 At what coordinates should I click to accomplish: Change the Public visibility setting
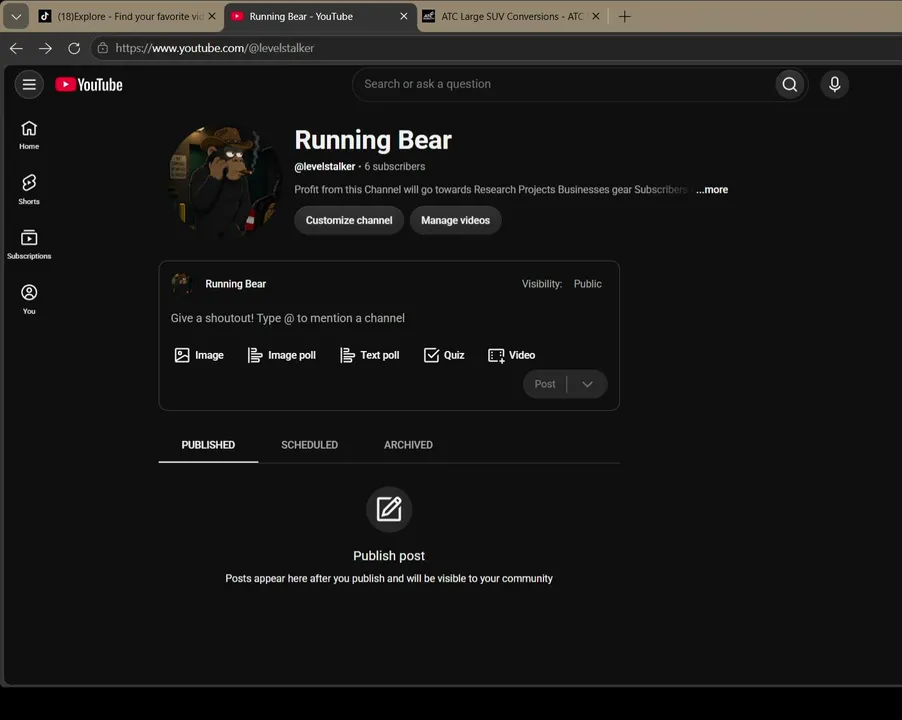(x=587, y=284)
